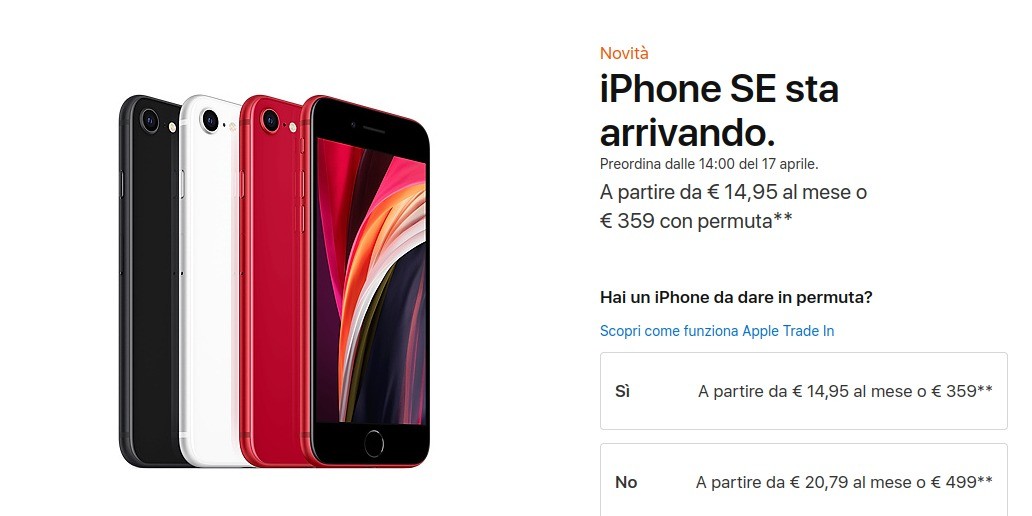The image size is (1032, 516).
Task: Click the earpiece speaker on front iPhone
Action: point(374,128)
